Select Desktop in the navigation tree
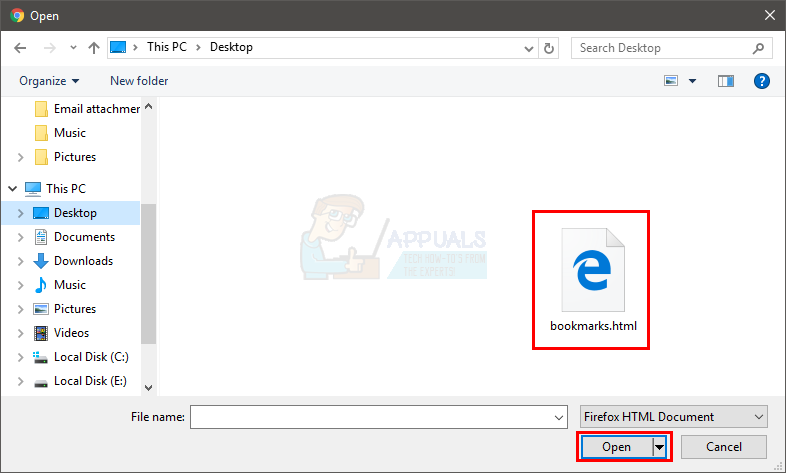Image resolution: width=786 pixels, height=473 pixels. (x=65, y=213)
